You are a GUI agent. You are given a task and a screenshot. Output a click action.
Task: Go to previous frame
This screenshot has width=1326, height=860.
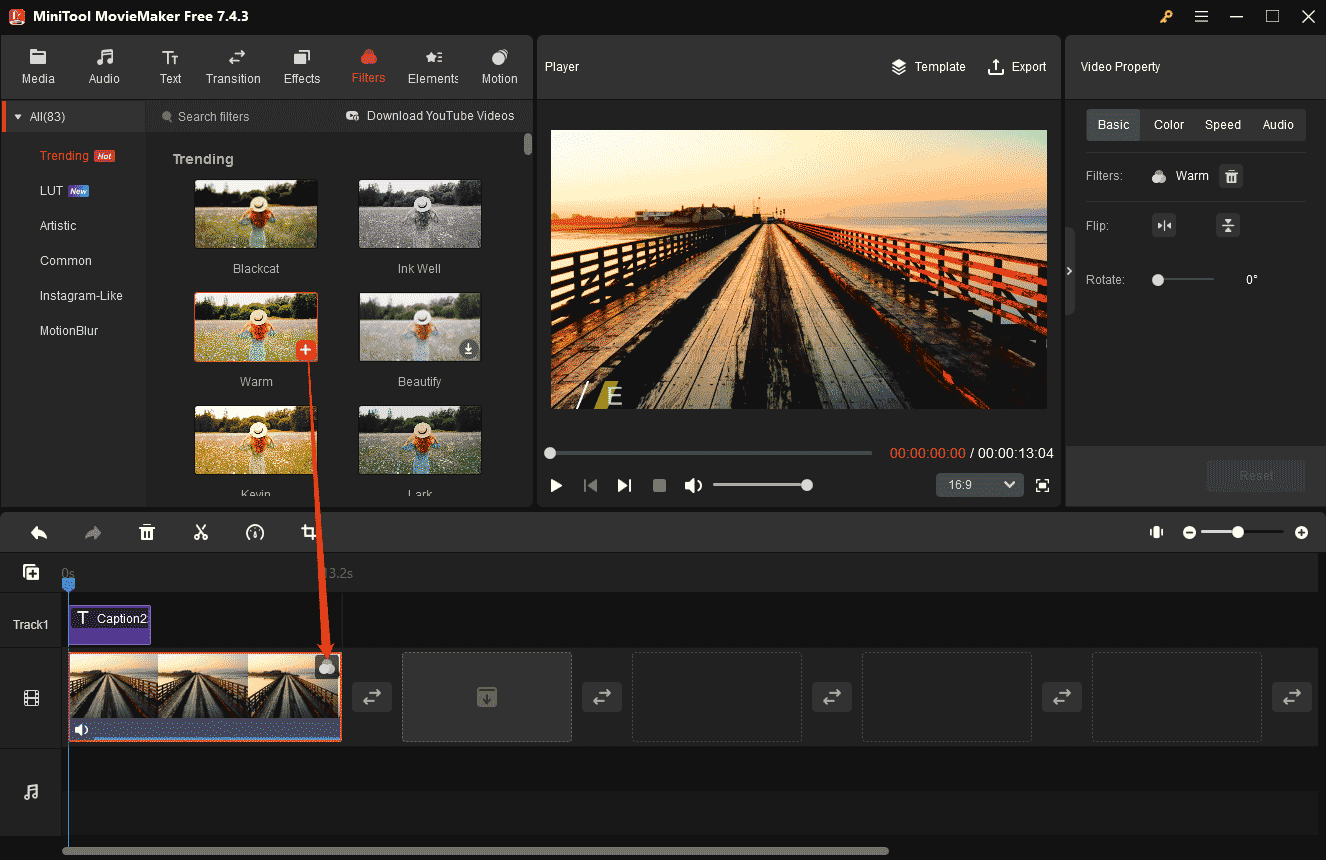[x=590, y=485]
